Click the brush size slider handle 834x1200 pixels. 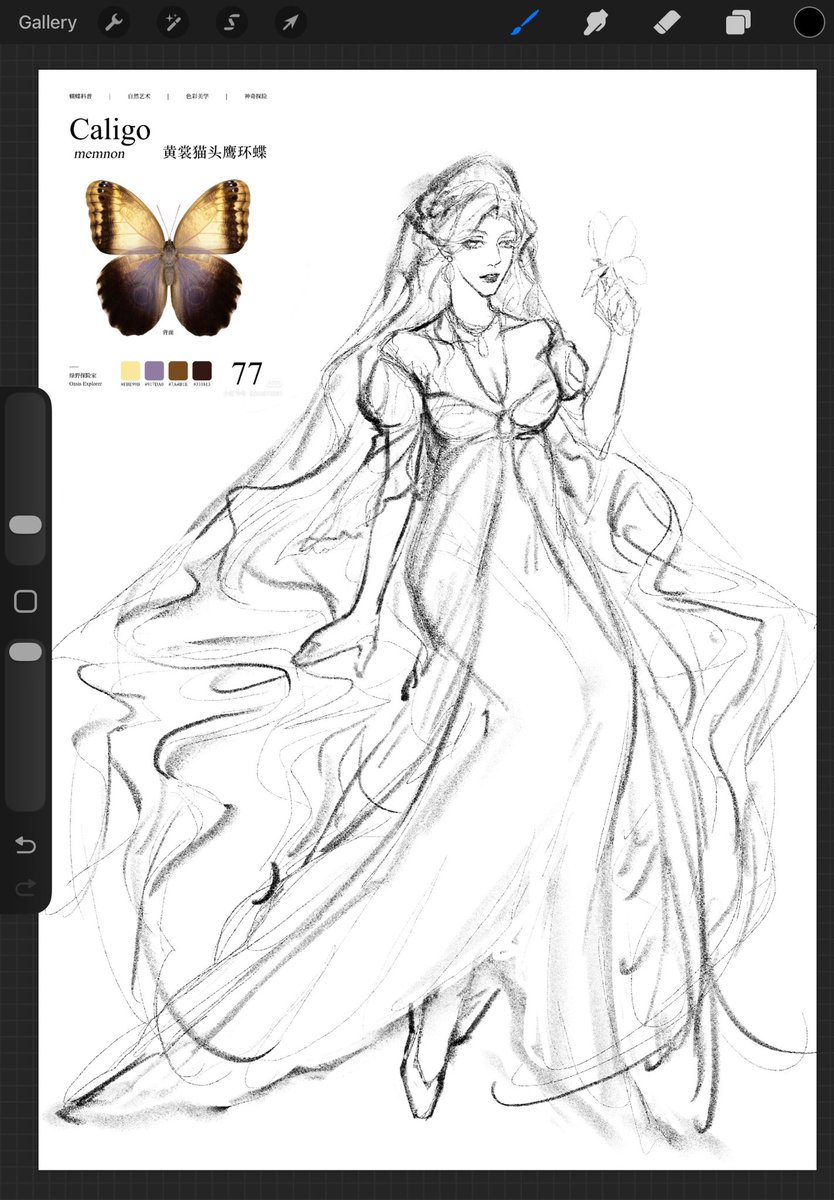(x=25, y=525)
